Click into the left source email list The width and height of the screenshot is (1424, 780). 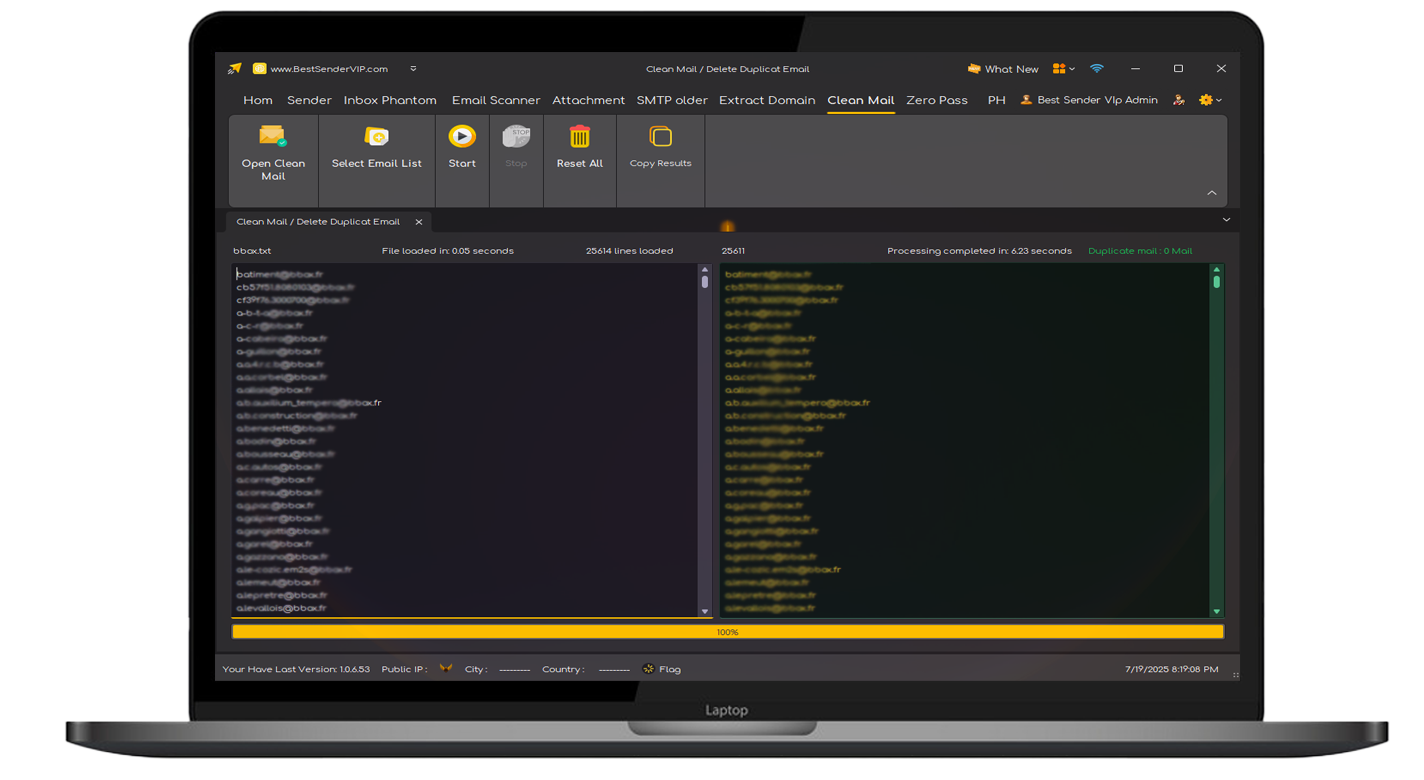[x=465, y=440]
